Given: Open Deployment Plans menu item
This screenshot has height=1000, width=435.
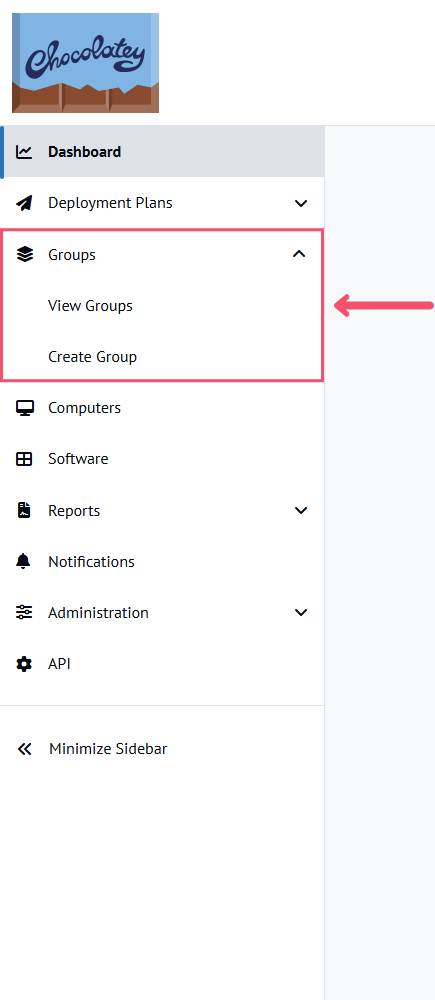Looking at the screenshot, I should [x=110, y=203].
